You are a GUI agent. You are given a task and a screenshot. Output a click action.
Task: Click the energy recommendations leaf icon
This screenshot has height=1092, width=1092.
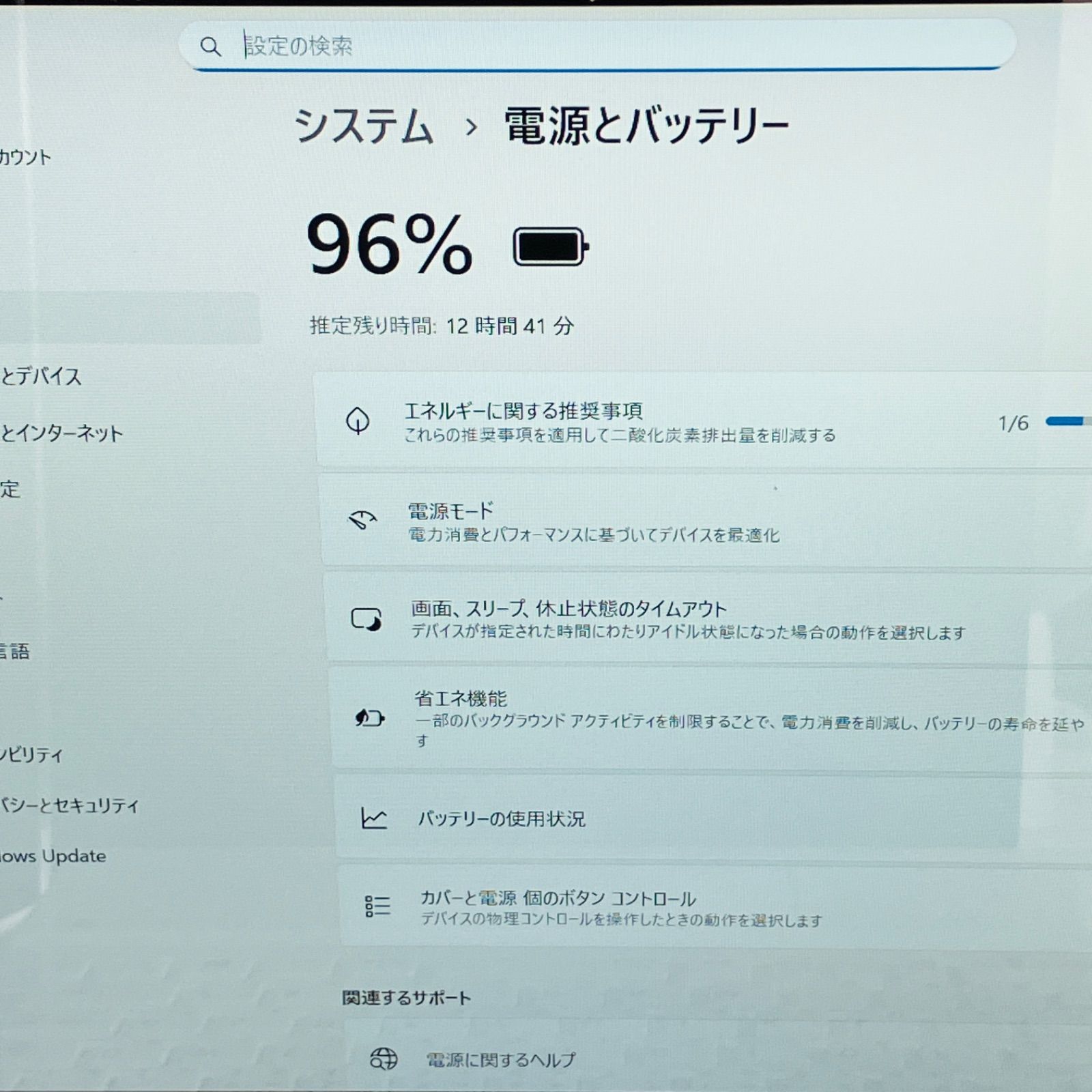point(359,421)
